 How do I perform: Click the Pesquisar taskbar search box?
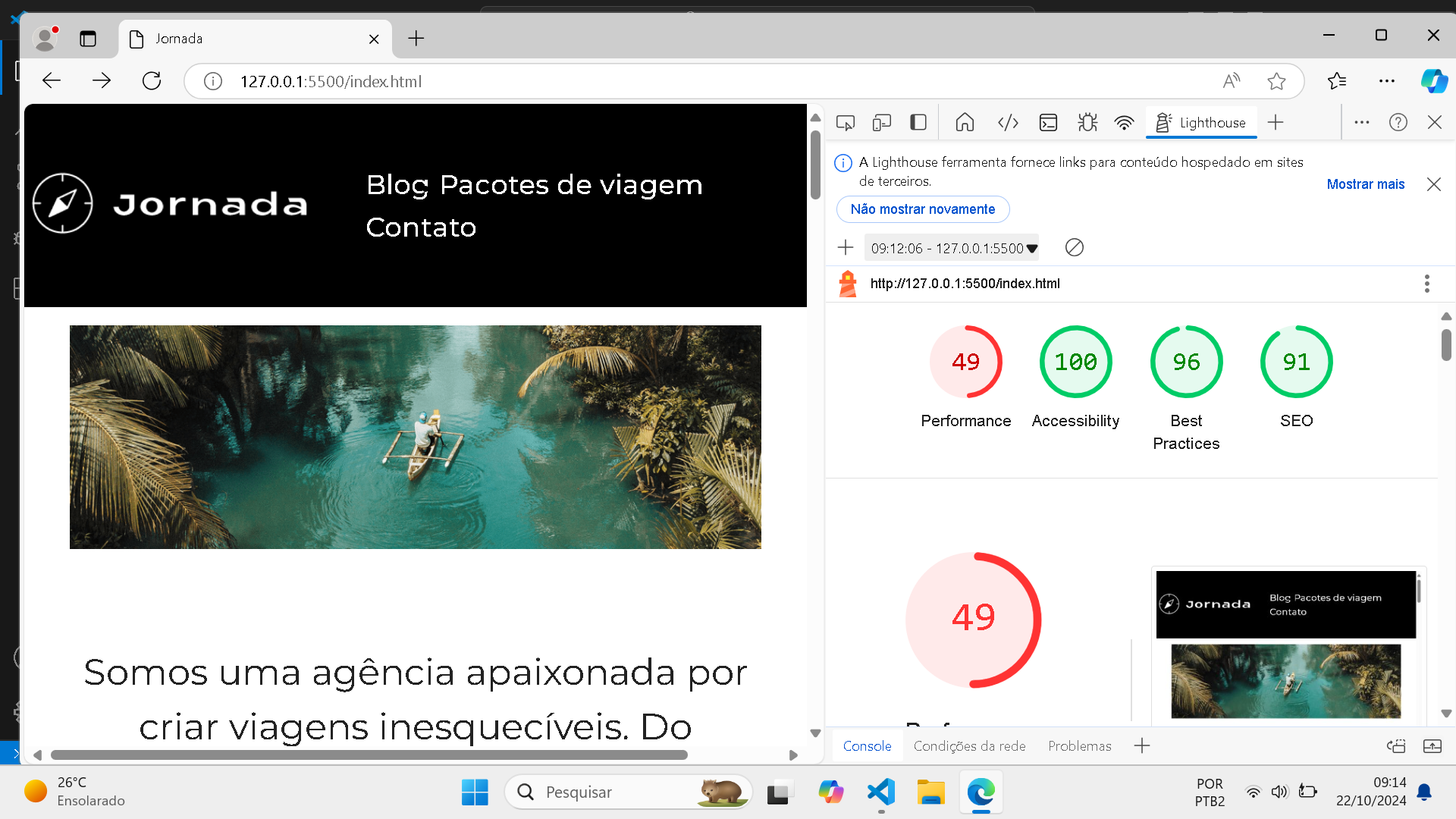click(629, 792)
